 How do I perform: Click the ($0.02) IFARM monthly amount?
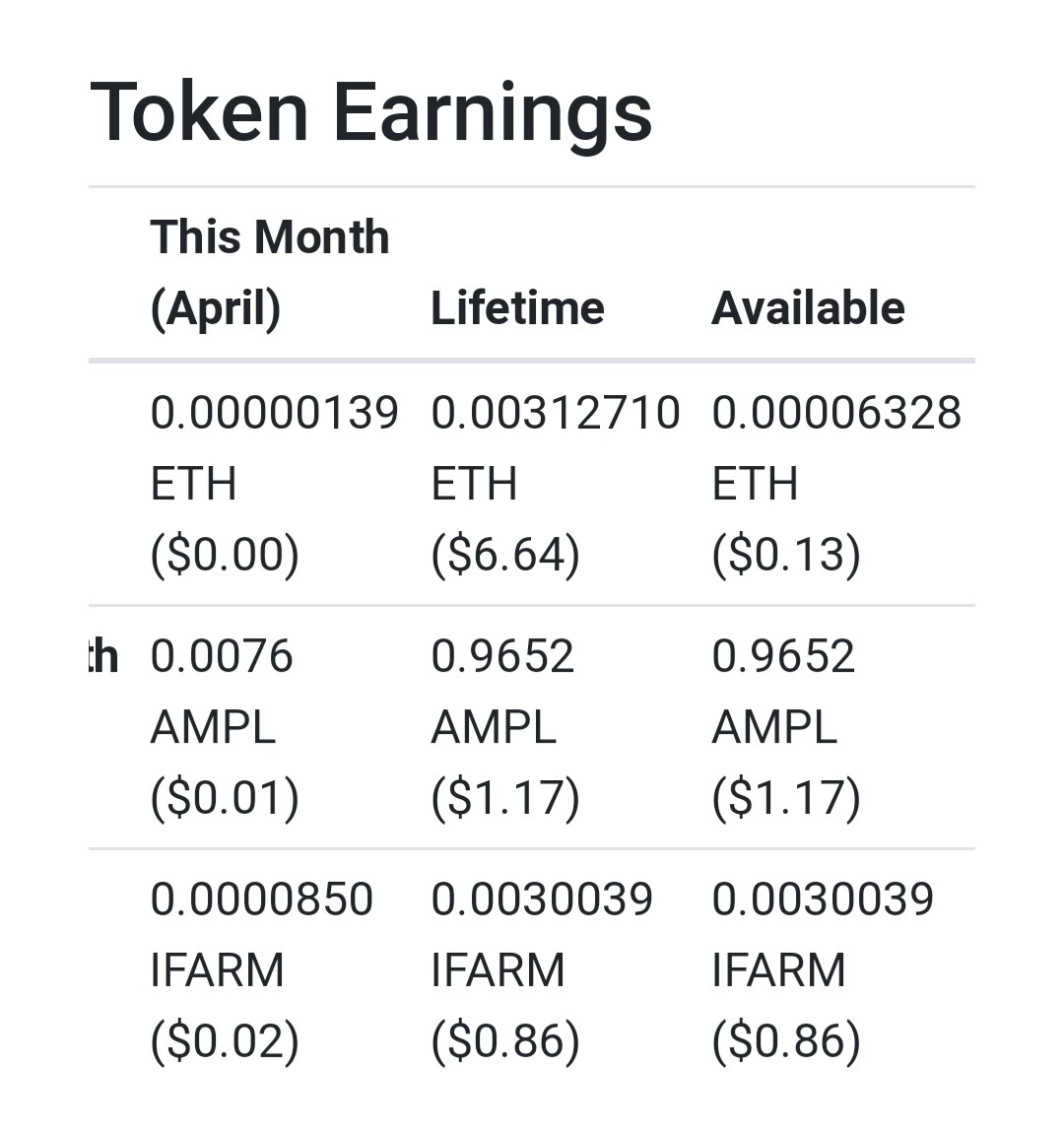[x=225, y=1041]
